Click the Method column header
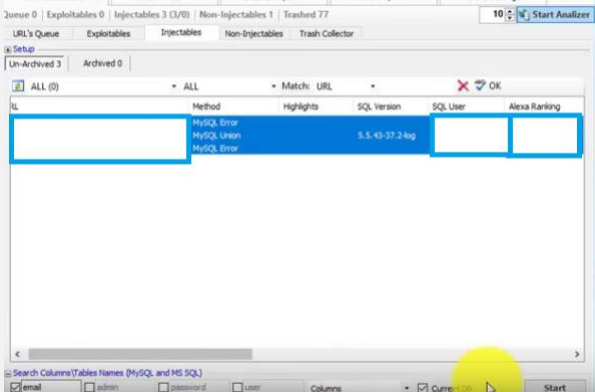The height and width of the screenshot is (392, 595). coord(234,107)
